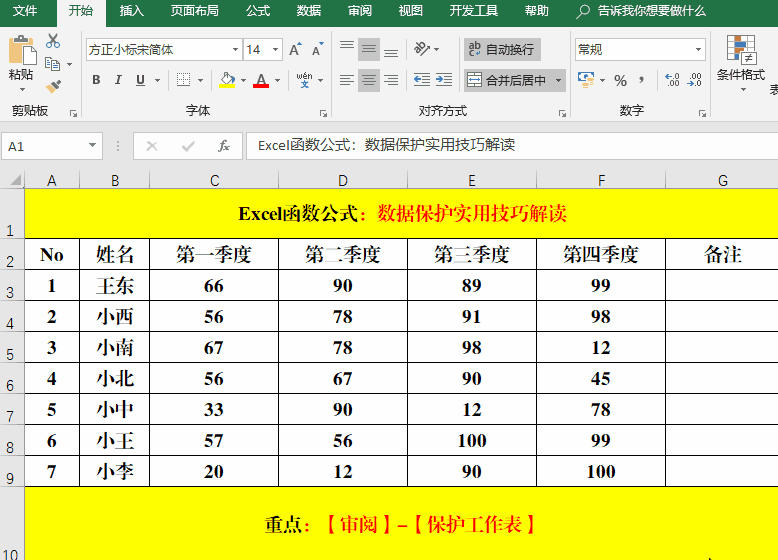Click the 告诉我你想要做什么 search box
778x560 pixels.
pyautogui.click(x=641, y=11)
